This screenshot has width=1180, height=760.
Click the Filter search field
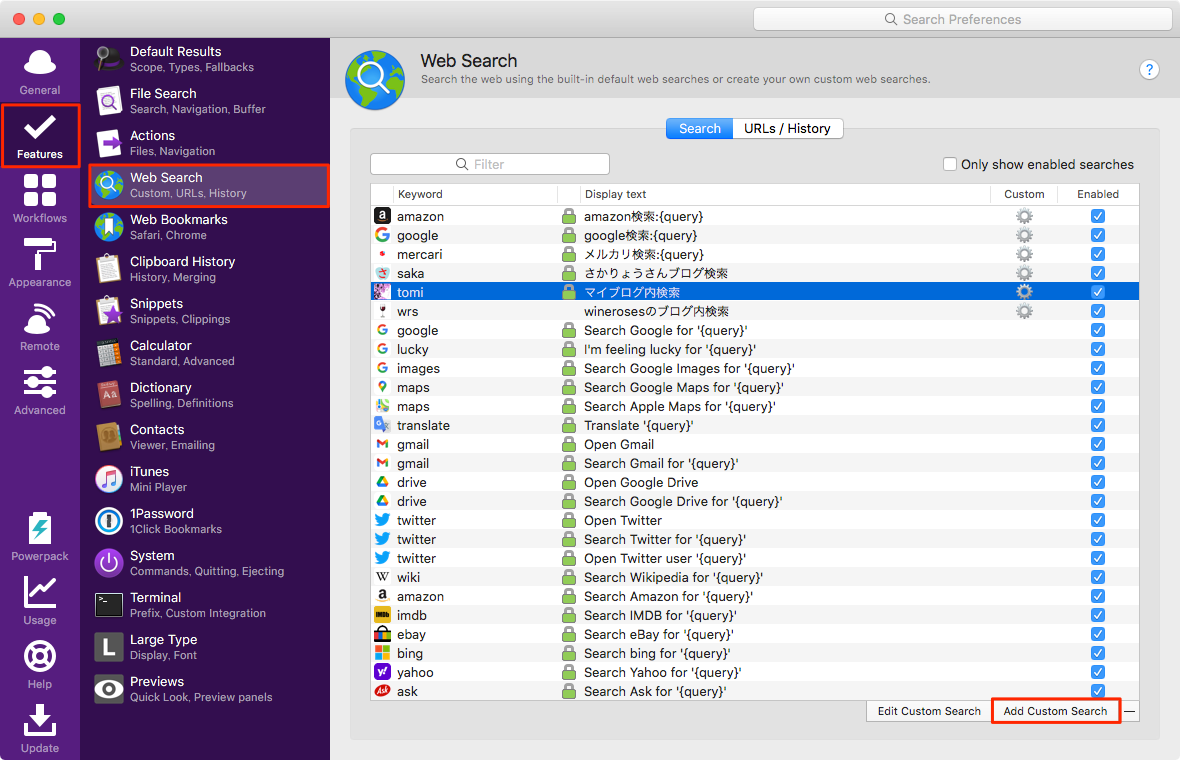pyautogui.click(x=490, y=164)
